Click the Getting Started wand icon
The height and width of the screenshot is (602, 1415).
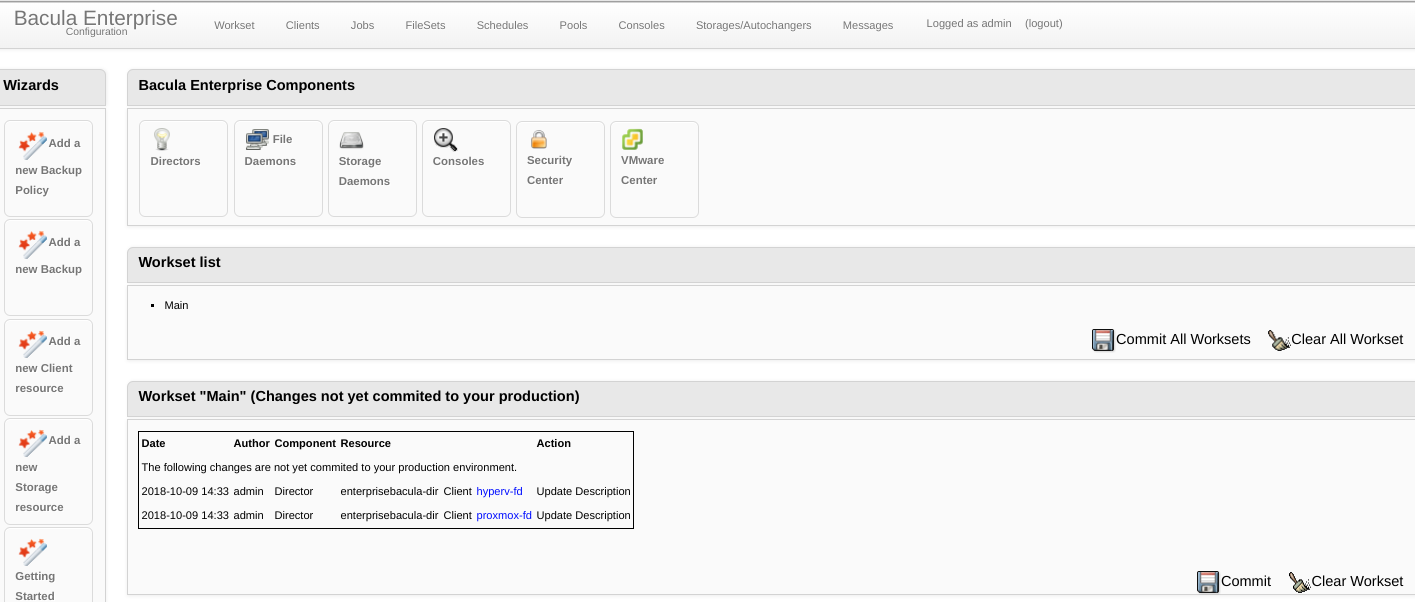33,551
